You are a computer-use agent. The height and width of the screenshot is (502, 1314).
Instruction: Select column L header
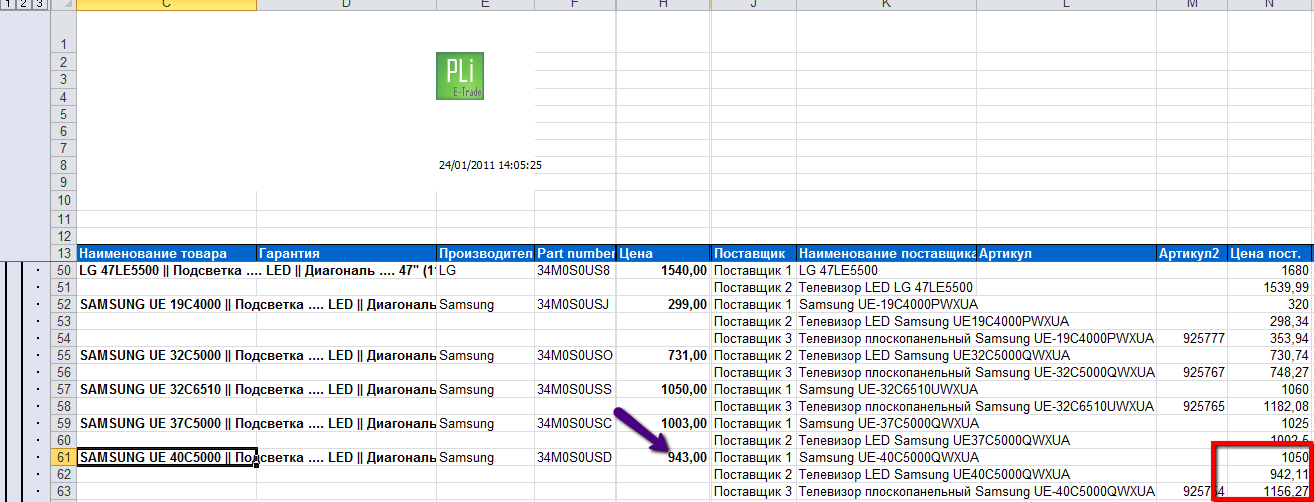(x=1066, y=5)
